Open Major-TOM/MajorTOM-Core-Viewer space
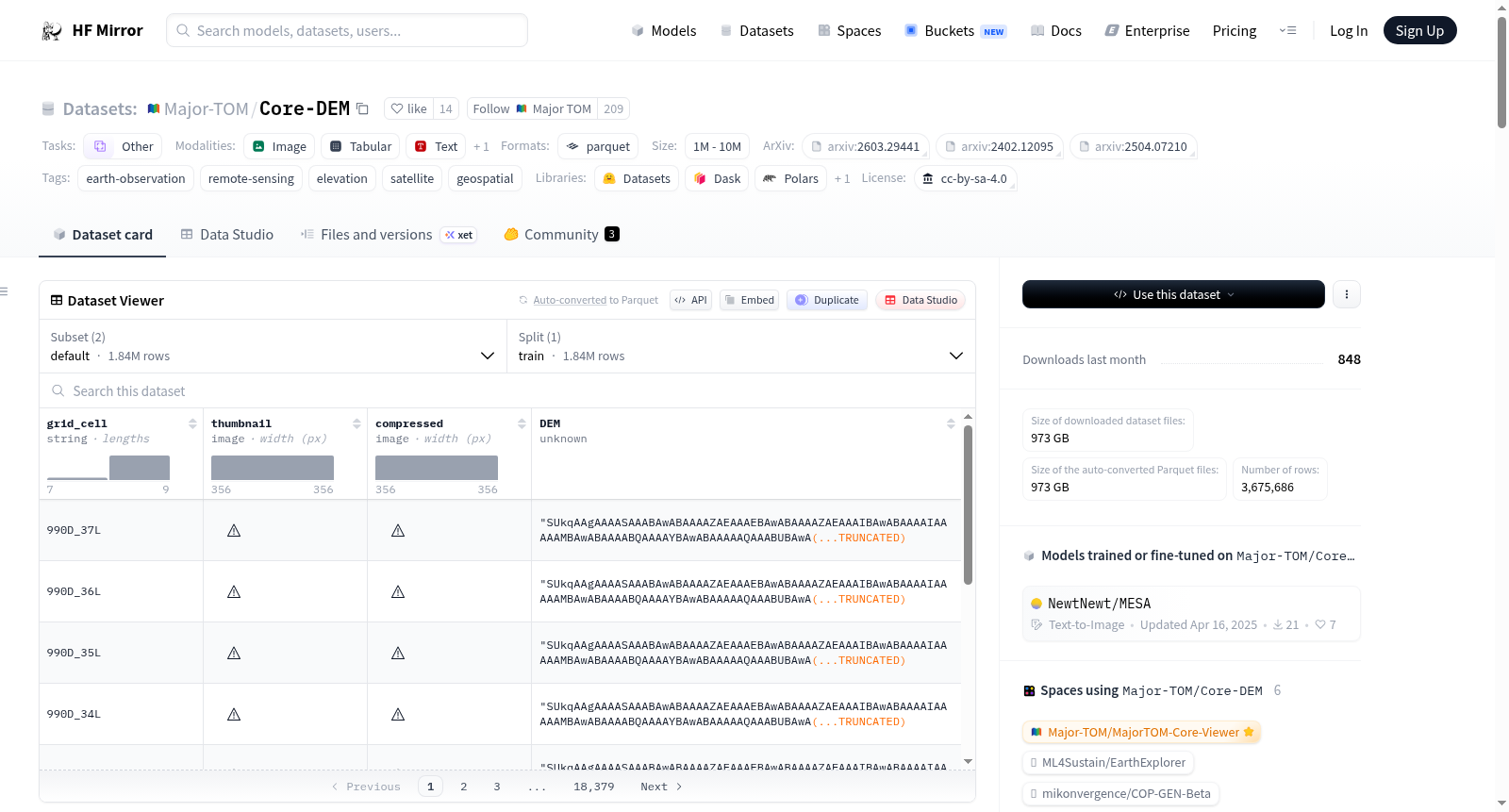 click(x=1141, y=732)
